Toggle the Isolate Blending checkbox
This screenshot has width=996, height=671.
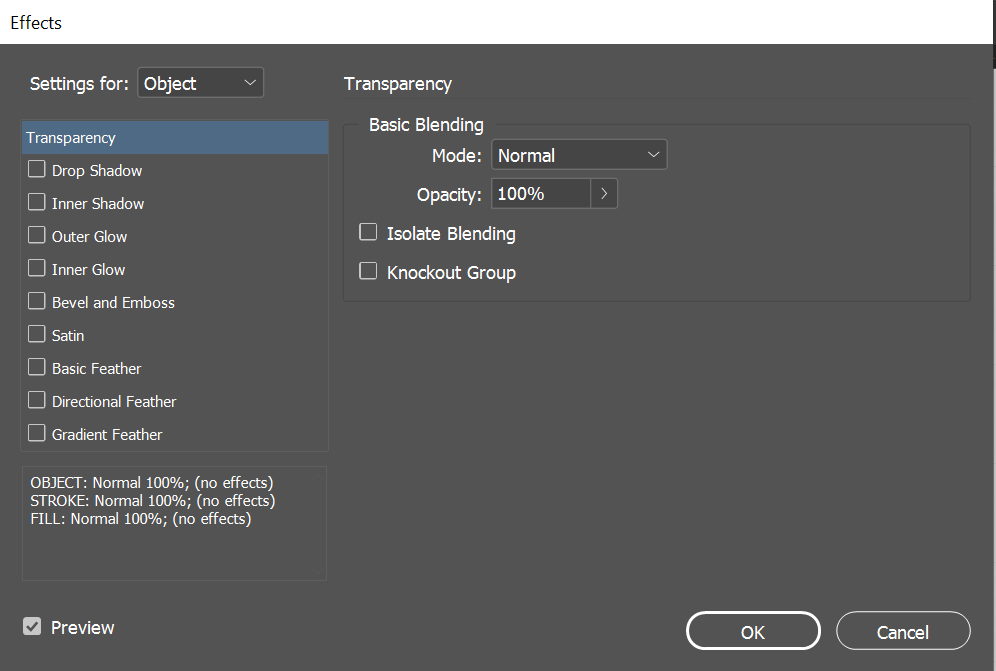point(369,233)
